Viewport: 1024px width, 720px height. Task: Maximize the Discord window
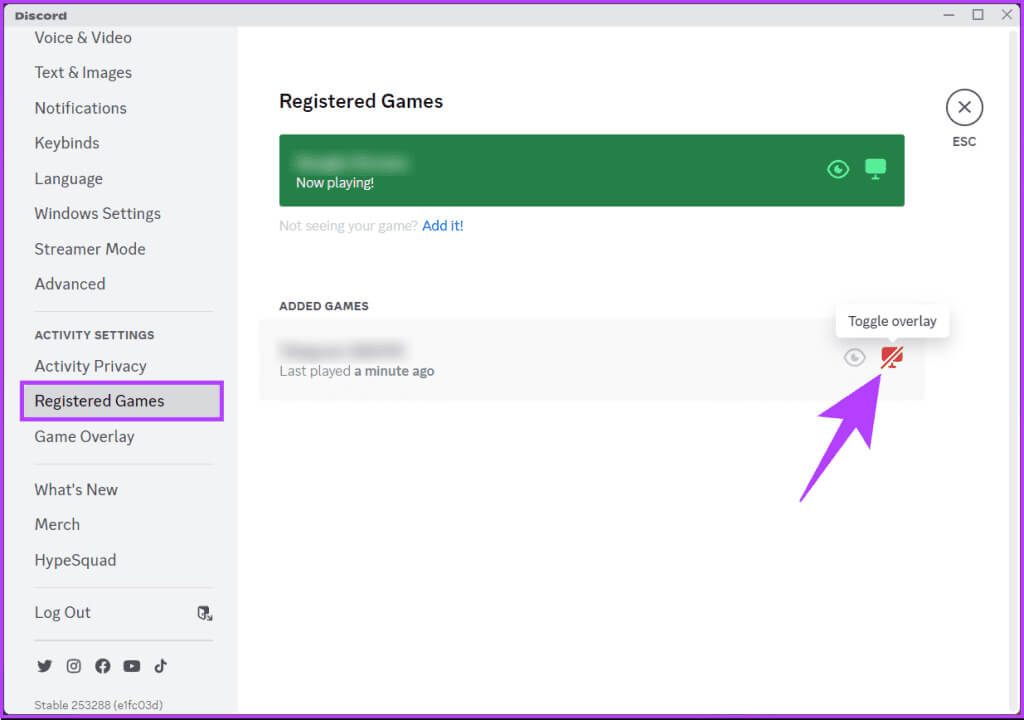click(x=977, y=14)
